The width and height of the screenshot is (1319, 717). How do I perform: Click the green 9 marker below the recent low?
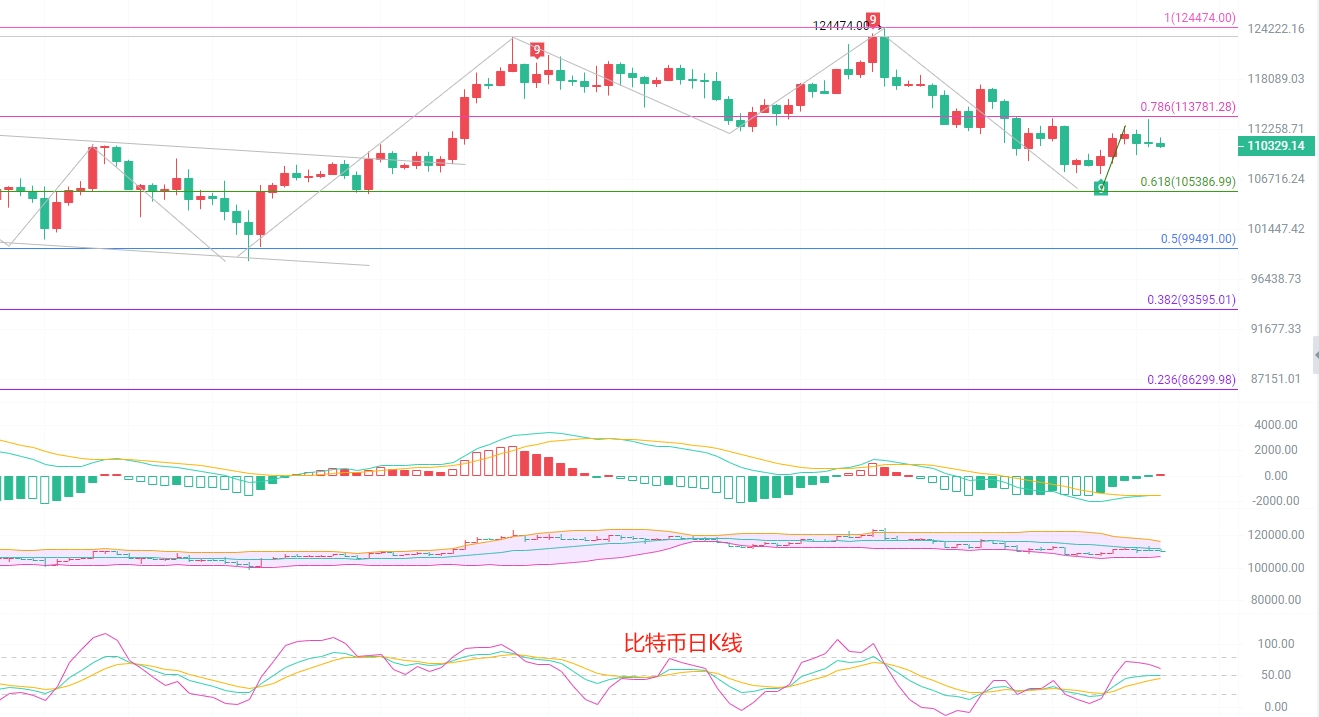(x=1100, y=187)
